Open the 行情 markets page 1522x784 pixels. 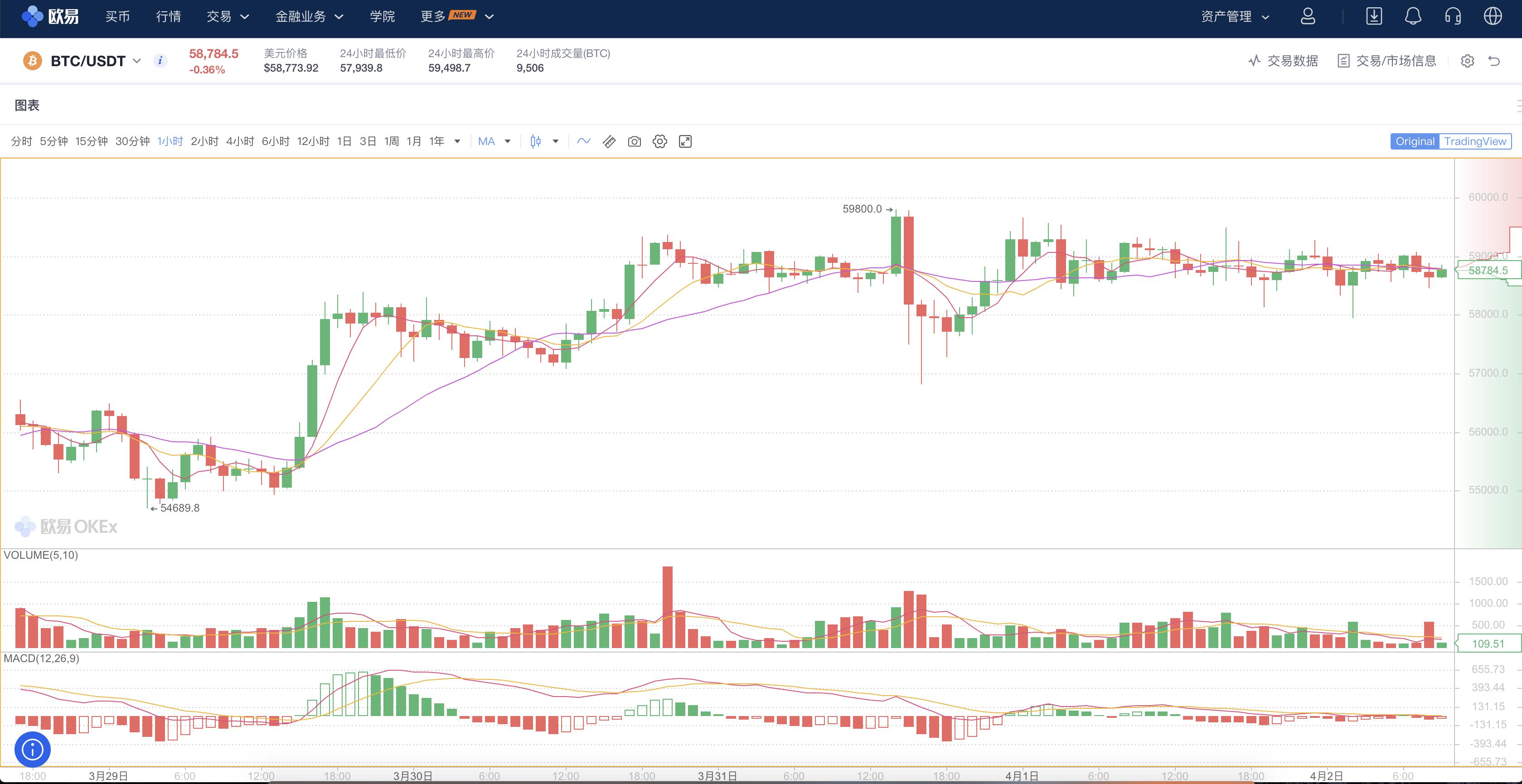coord(169,17)
